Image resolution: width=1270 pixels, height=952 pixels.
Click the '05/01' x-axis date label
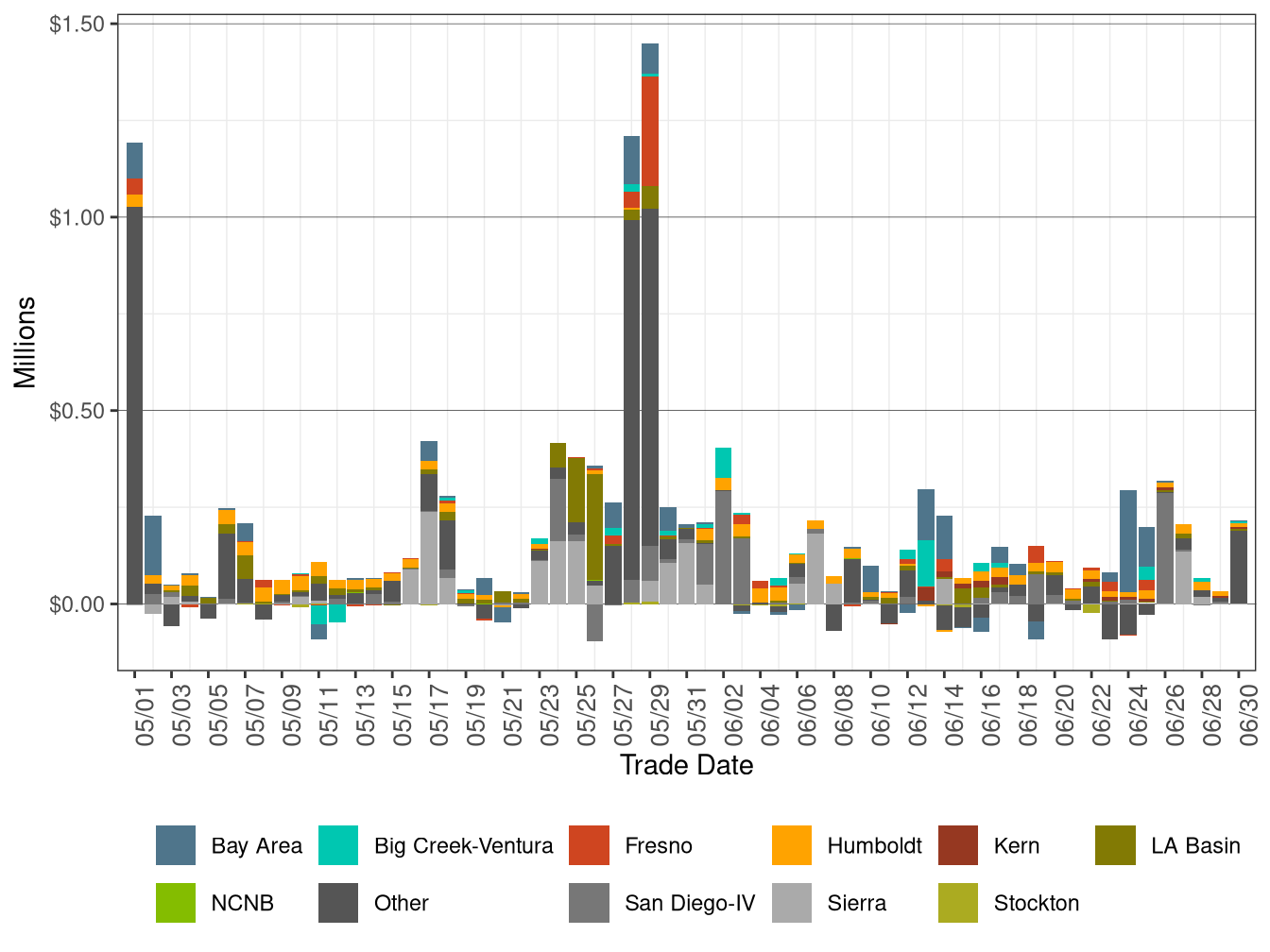tap(146, 714)
